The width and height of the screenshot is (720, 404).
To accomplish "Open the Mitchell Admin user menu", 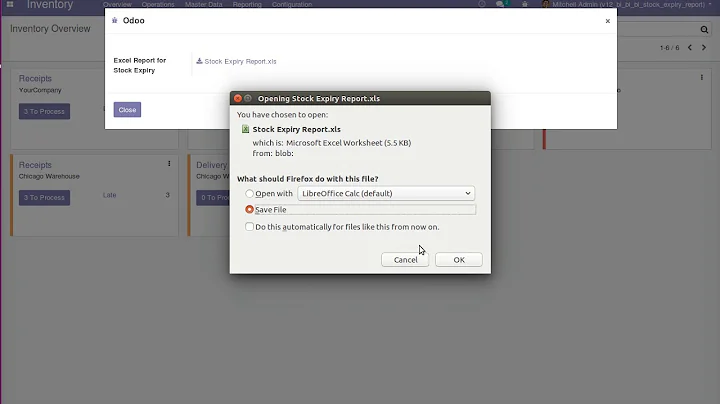I will tap(627, 4).
